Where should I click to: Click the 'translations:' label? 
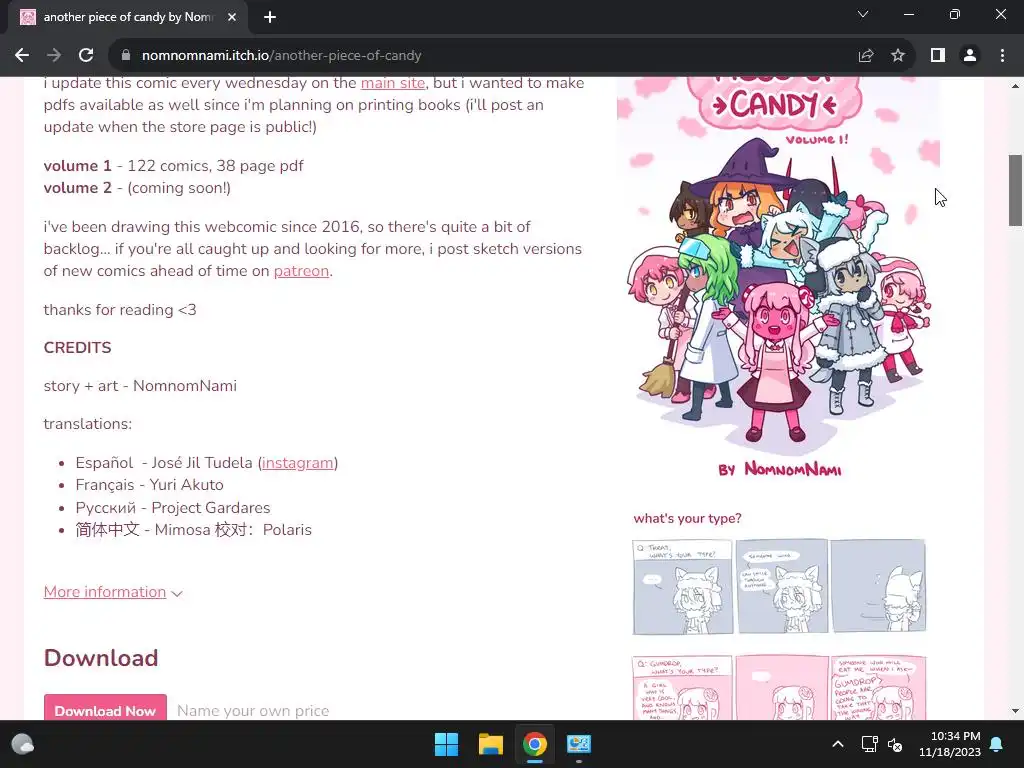(88, 424)
